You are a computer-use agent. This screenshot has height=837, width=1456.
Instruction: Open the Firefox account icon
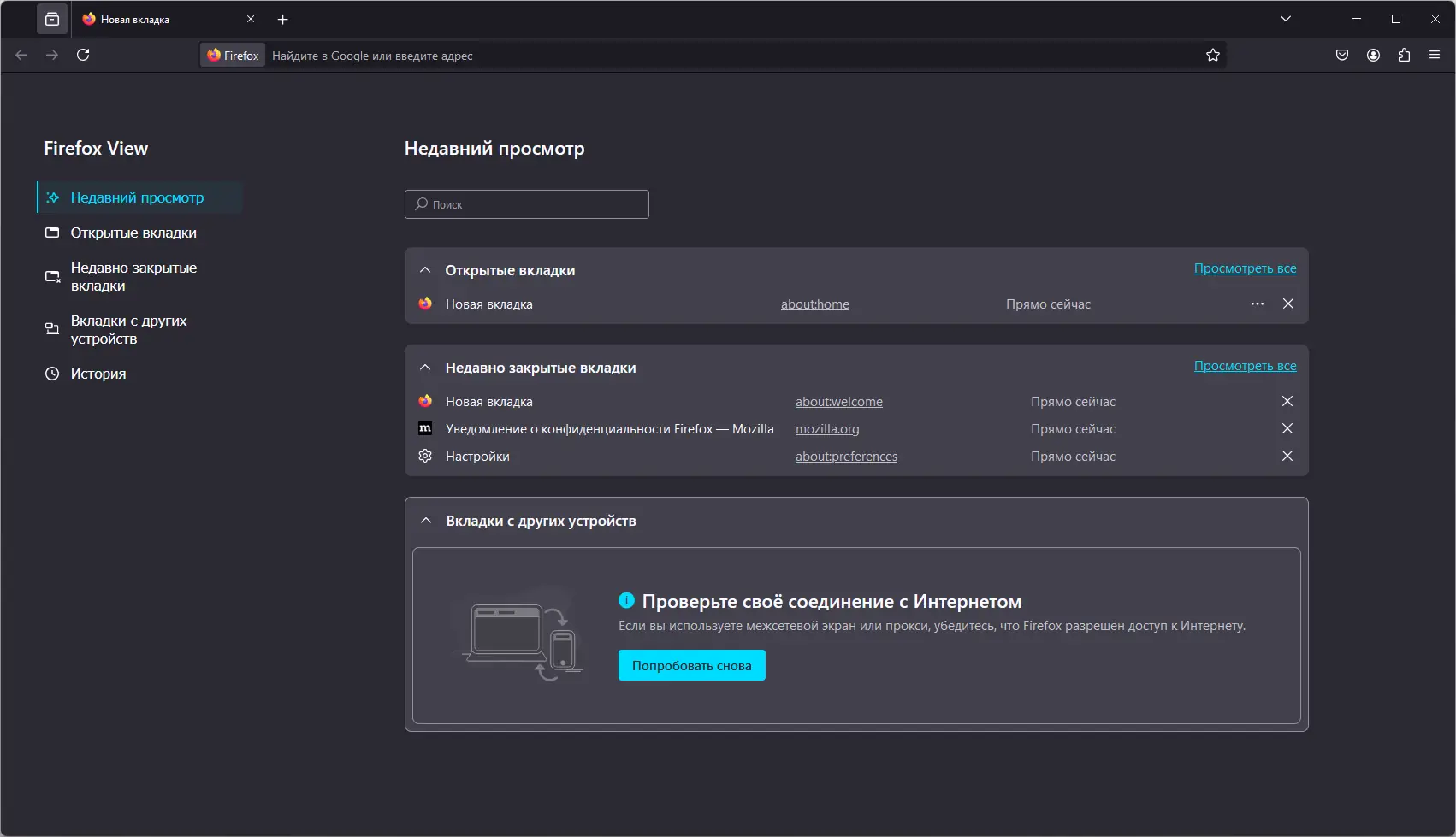[x=1373, y=55]
